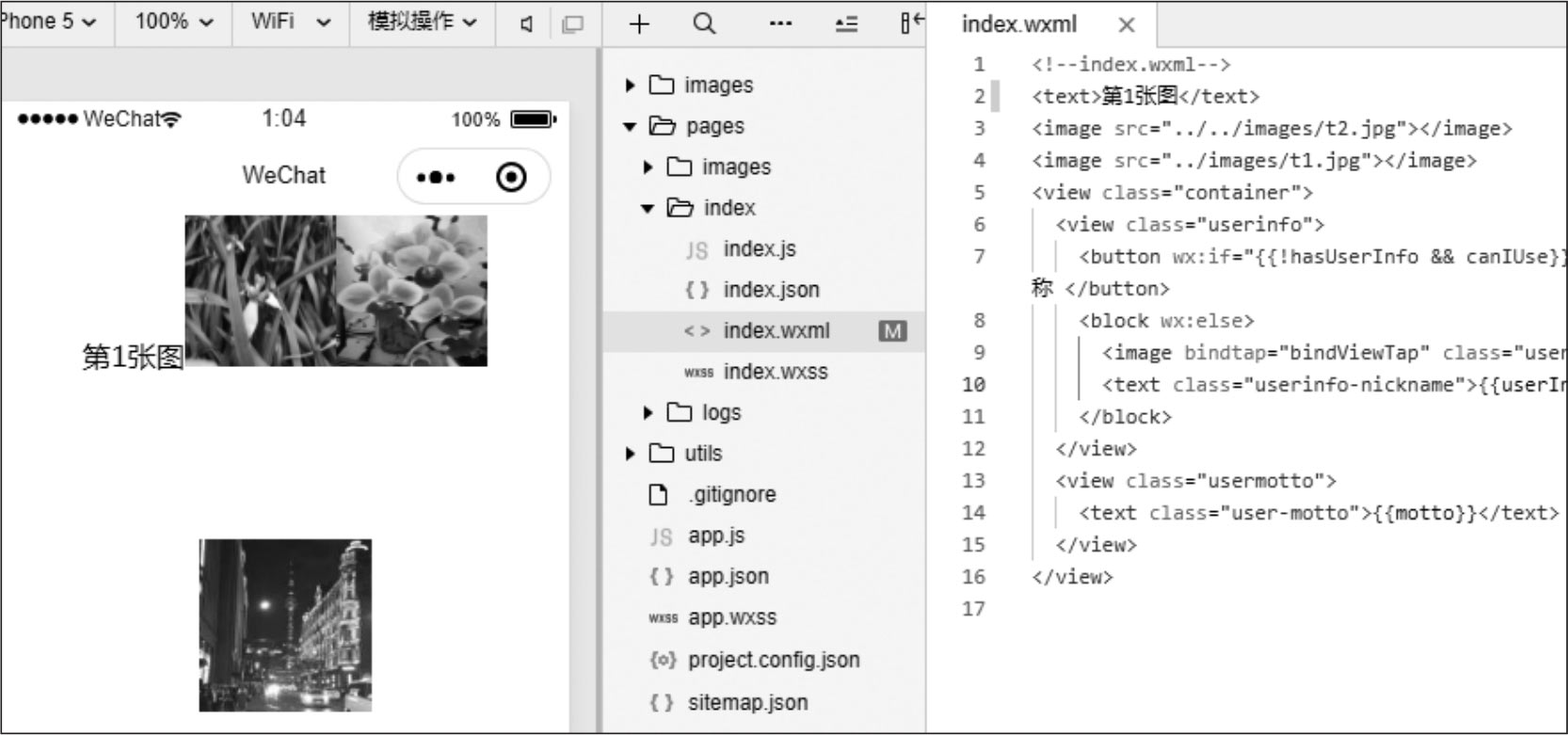The height and width of the screenshot is (735, 1568).
Task: Open the simulator capsule menu dots
Action: (x=436, y=177)
